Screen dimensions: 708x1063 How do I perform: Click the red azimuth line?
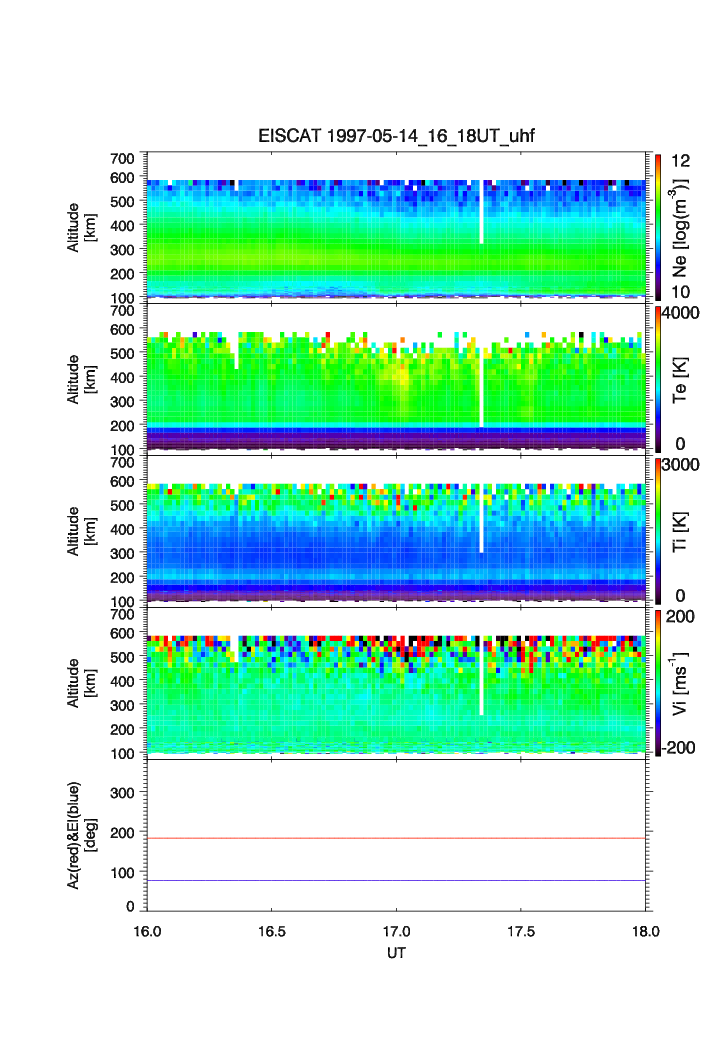pos(396,839)
